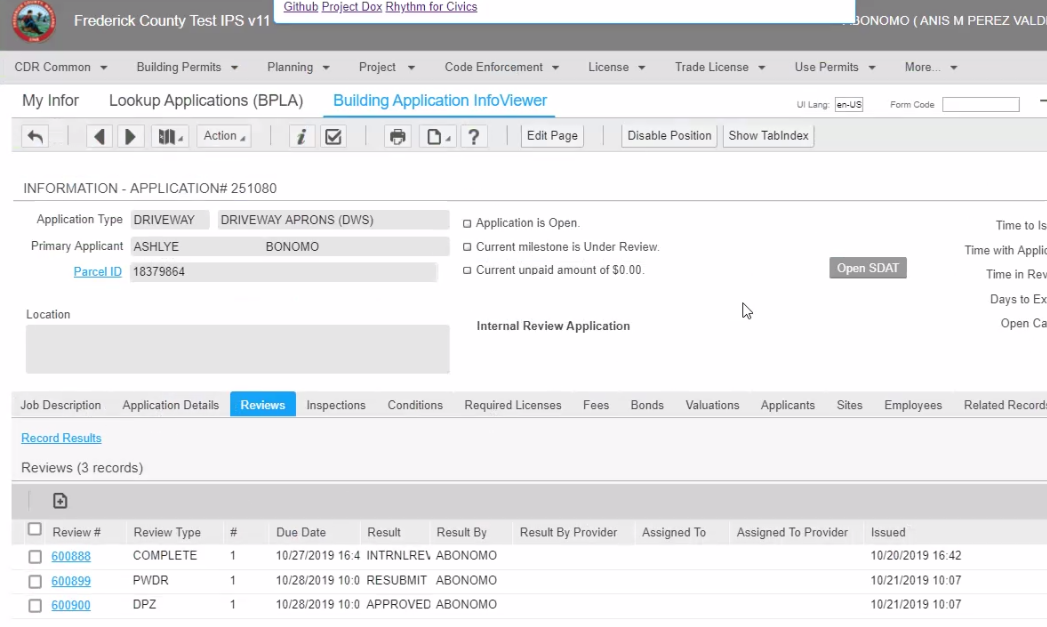The width and height of the screenshot is (1047, 627).
Task: Open review number 600899 link
Action: pyautogui.click(x=71, y=581)
